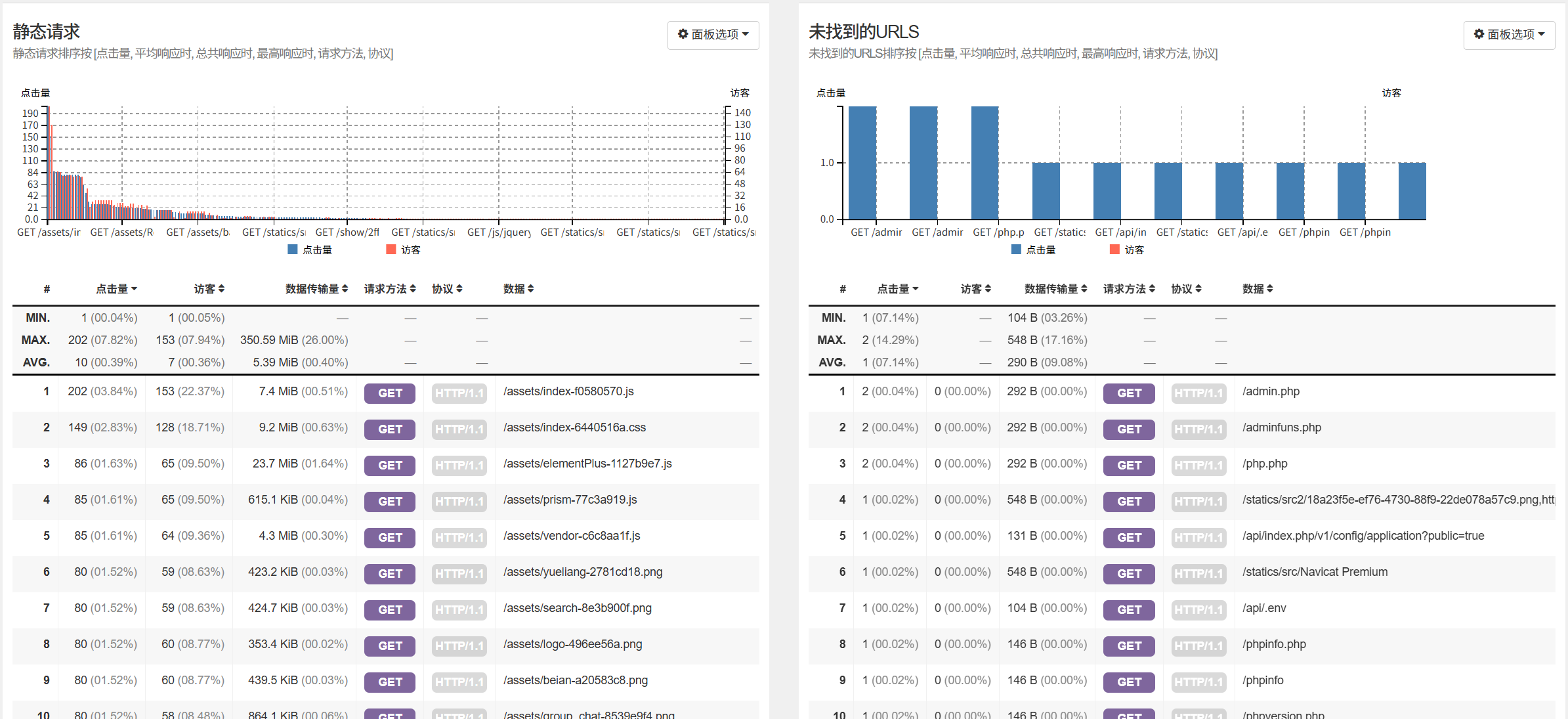Sort not-found URLs by 数据传输量
The image size is (1568, 719).
tap(1055, 289)
